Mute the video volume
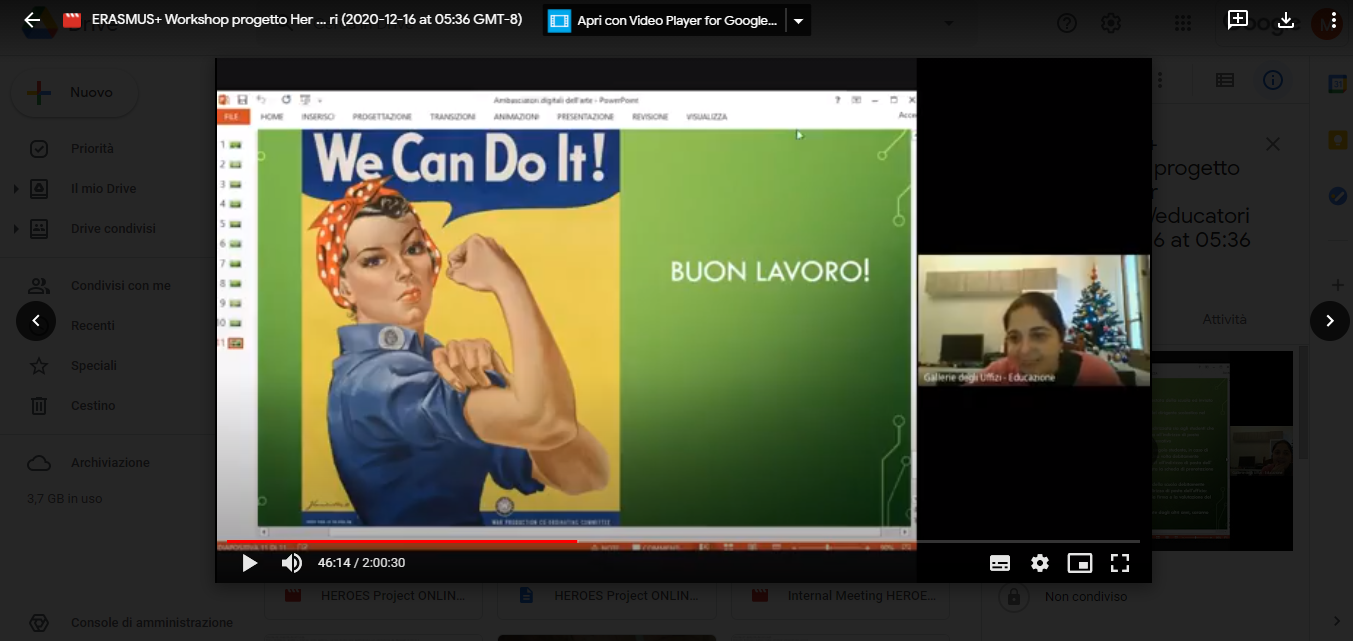This screenshot has width=1353, height=641. coord(291,563)
